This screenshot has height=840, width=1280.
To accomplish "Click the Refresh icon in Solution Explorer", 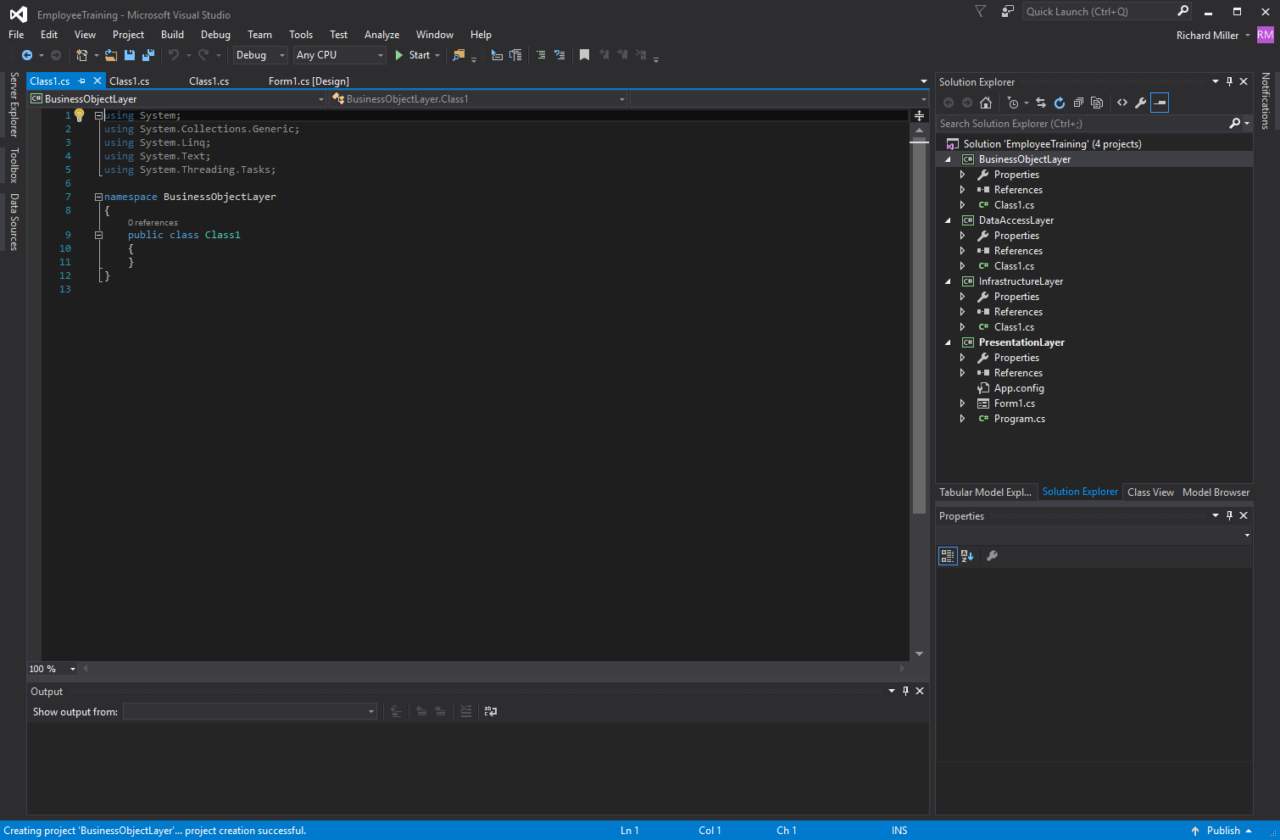I will 1060,102.
